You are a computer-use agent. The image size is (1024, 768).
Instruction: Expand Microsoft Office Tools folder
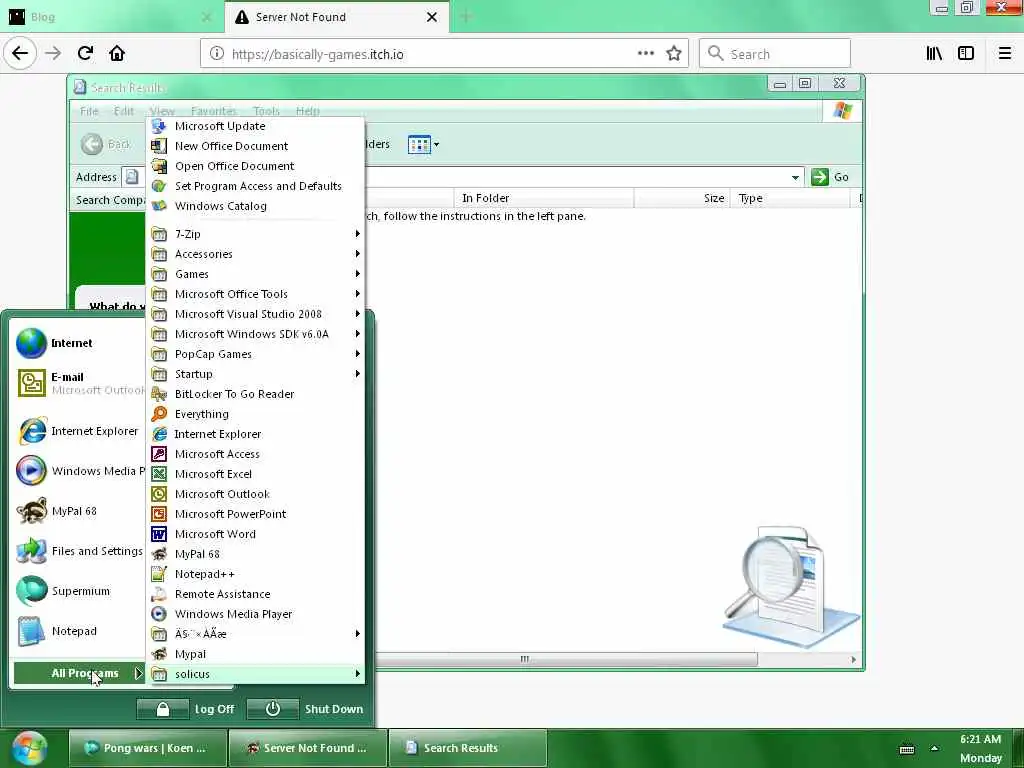coord(255,294)
